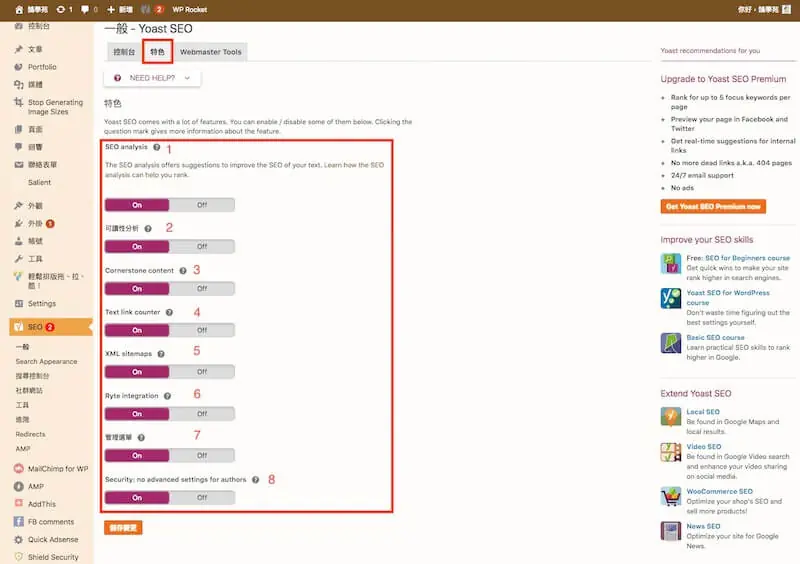The image size is (800, 564).
Task: Open News SEO extension link
Action: (703, 526)
